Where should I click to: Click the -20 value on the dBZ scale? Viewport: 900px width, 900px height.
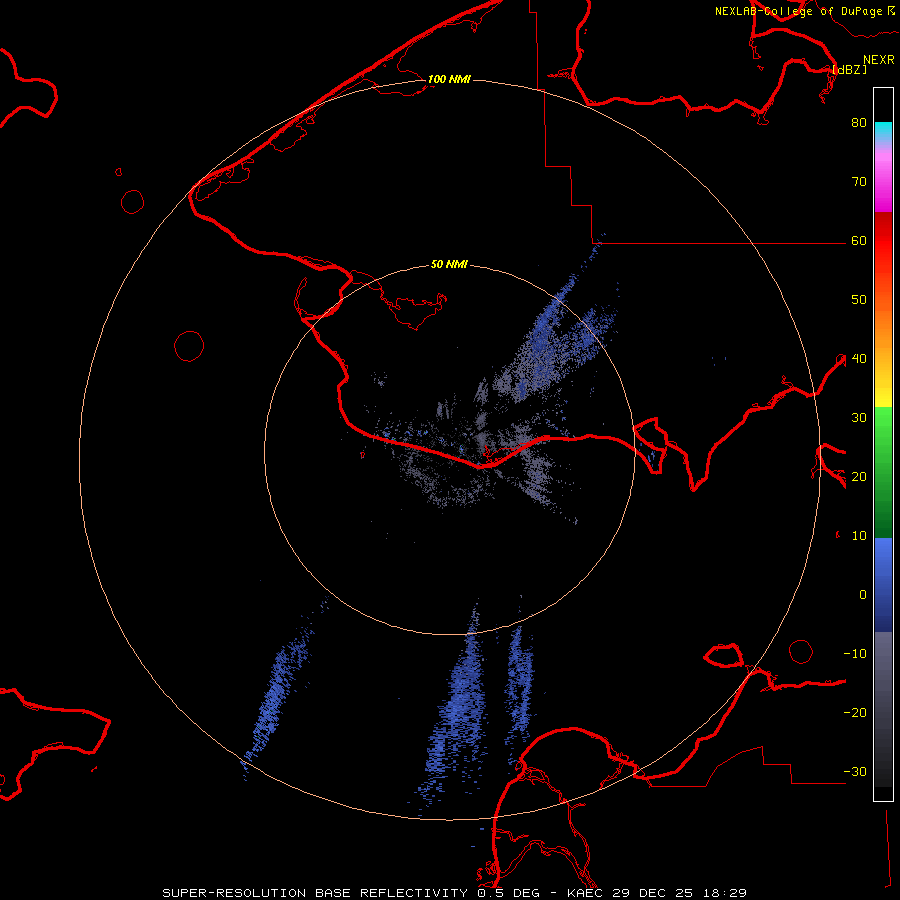855,712
